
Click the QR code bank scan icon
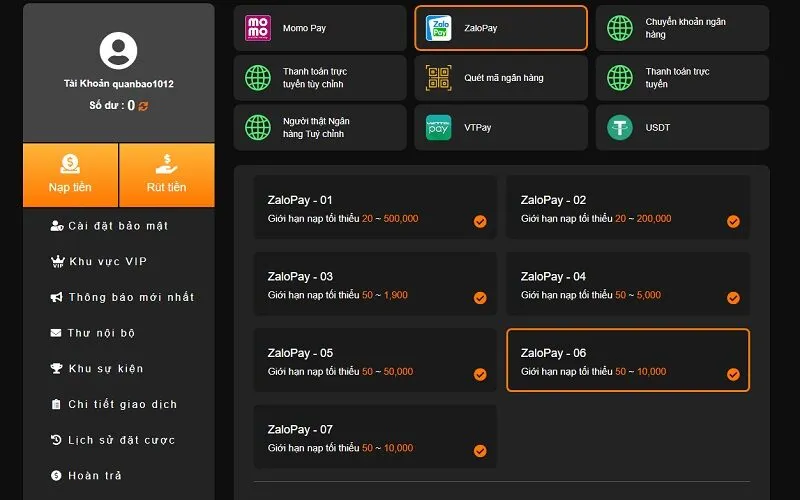tap(438, 78)
